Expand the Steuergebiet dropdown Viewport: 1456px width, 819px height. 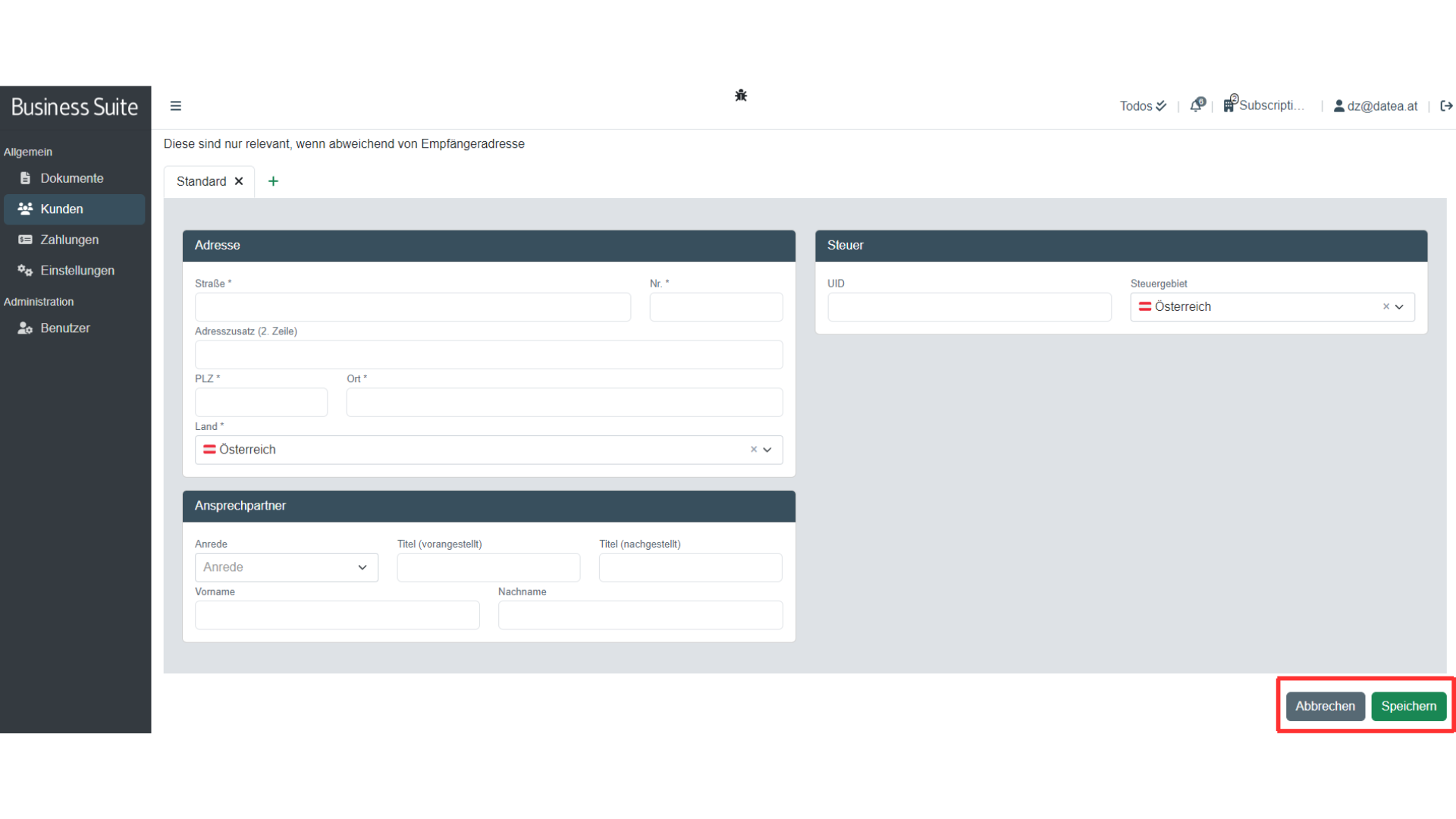(1400, 307)
